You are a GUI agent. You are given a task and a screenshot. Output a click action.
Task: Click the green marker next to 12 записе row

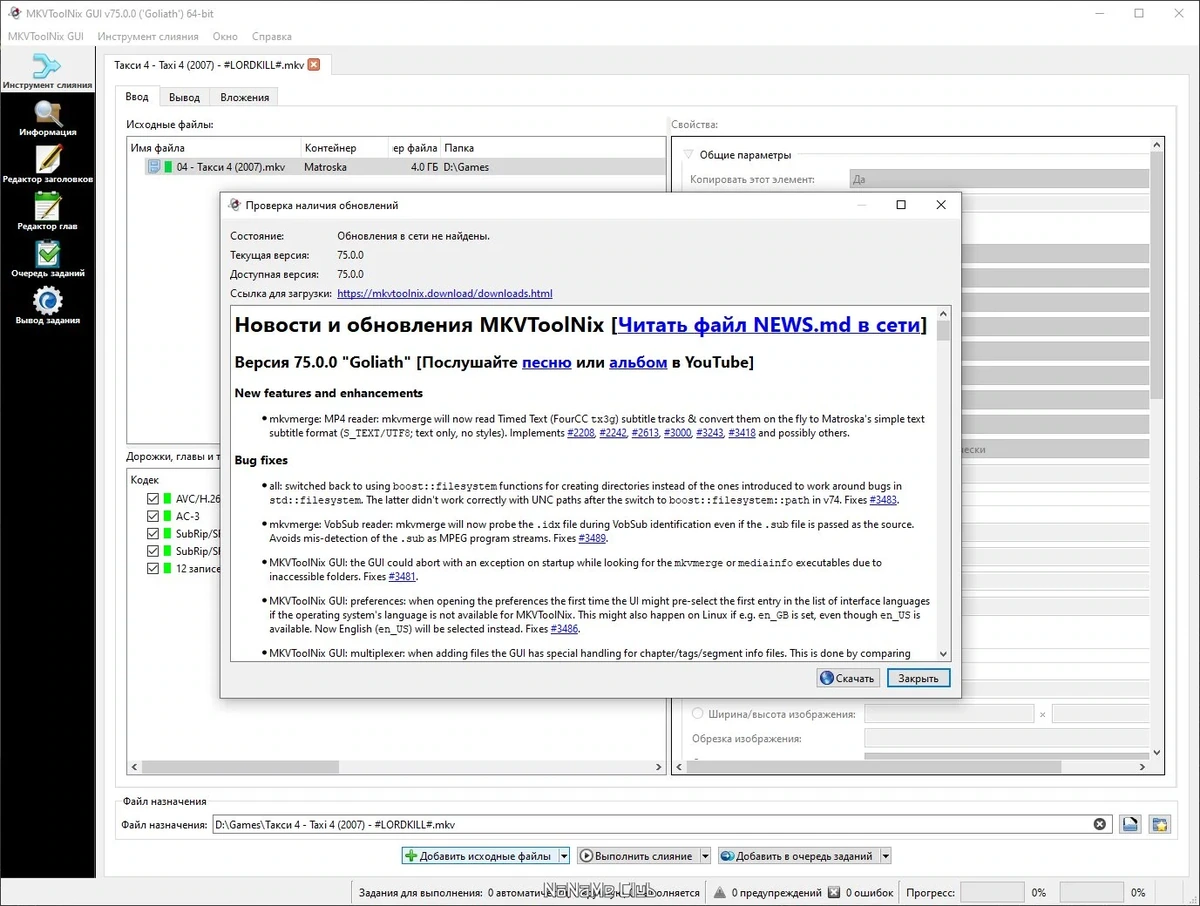[168, 568]
